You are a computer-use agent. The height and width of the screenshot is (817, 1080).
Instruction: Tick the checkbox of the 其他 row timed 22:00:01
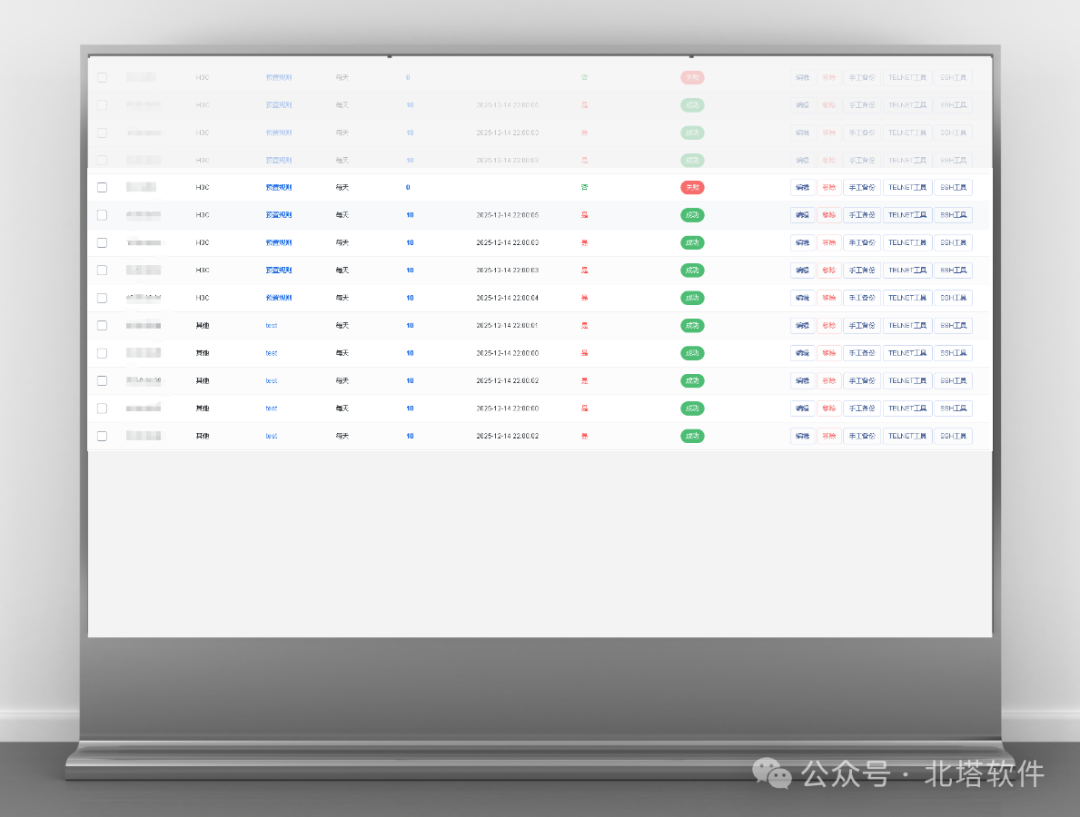tap(102, 325)
